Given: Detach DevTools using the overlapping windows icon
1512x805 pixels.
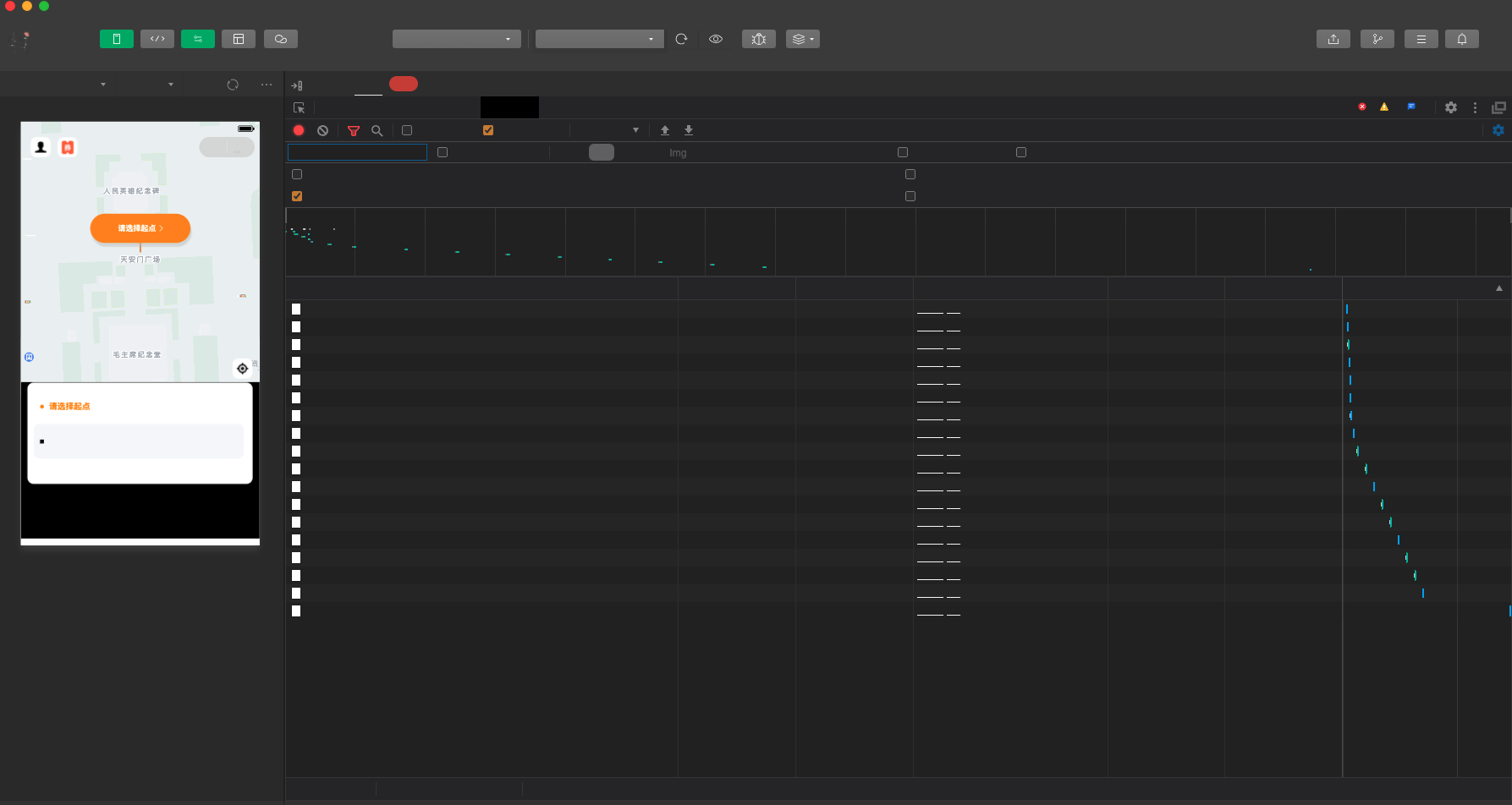Looking at the screenshot, I should point(1498,107).
